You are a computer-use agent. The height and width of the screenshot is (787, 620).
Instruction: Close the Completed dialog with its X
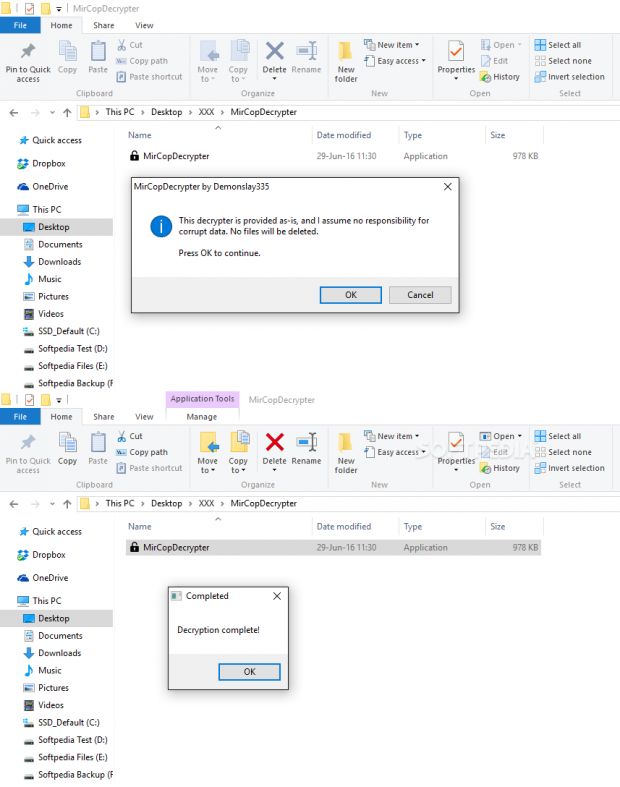[277, 596]
